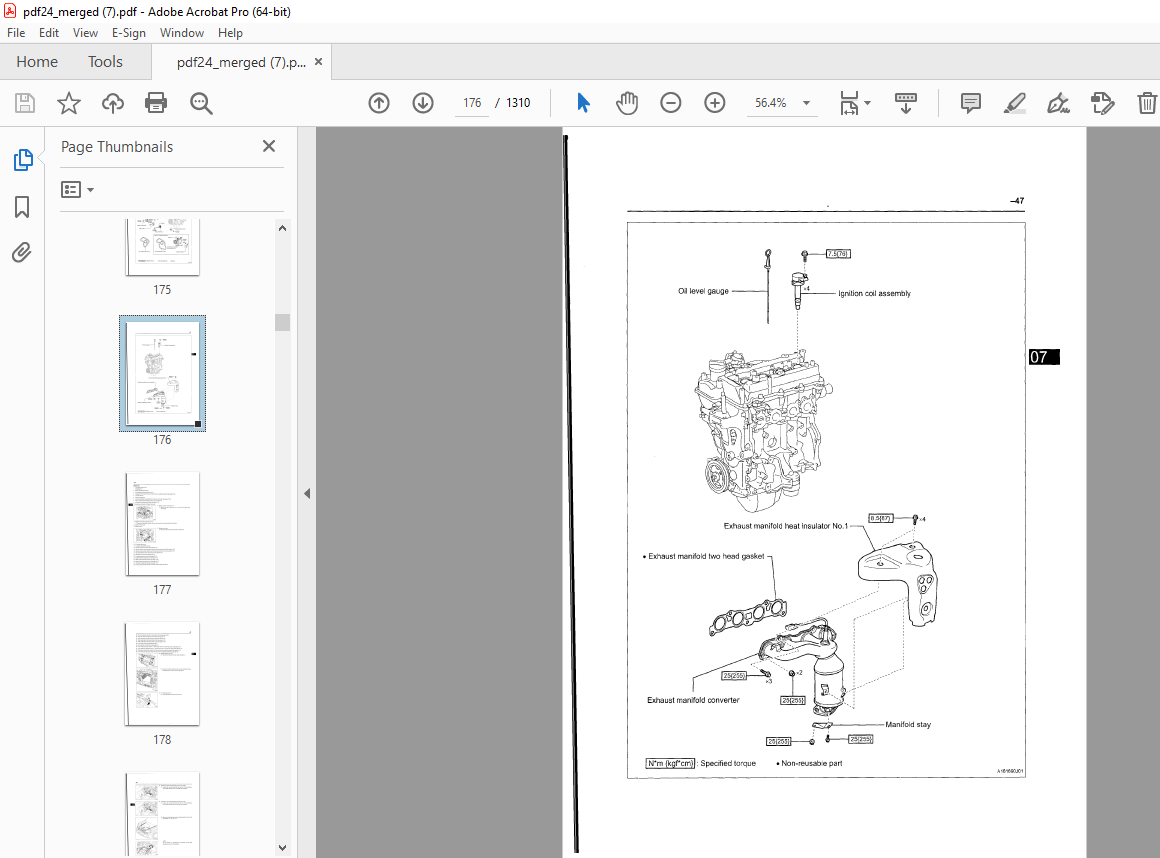Toggle the Attachments paperclip panel

pyautogui.click(x=22, y=253)
